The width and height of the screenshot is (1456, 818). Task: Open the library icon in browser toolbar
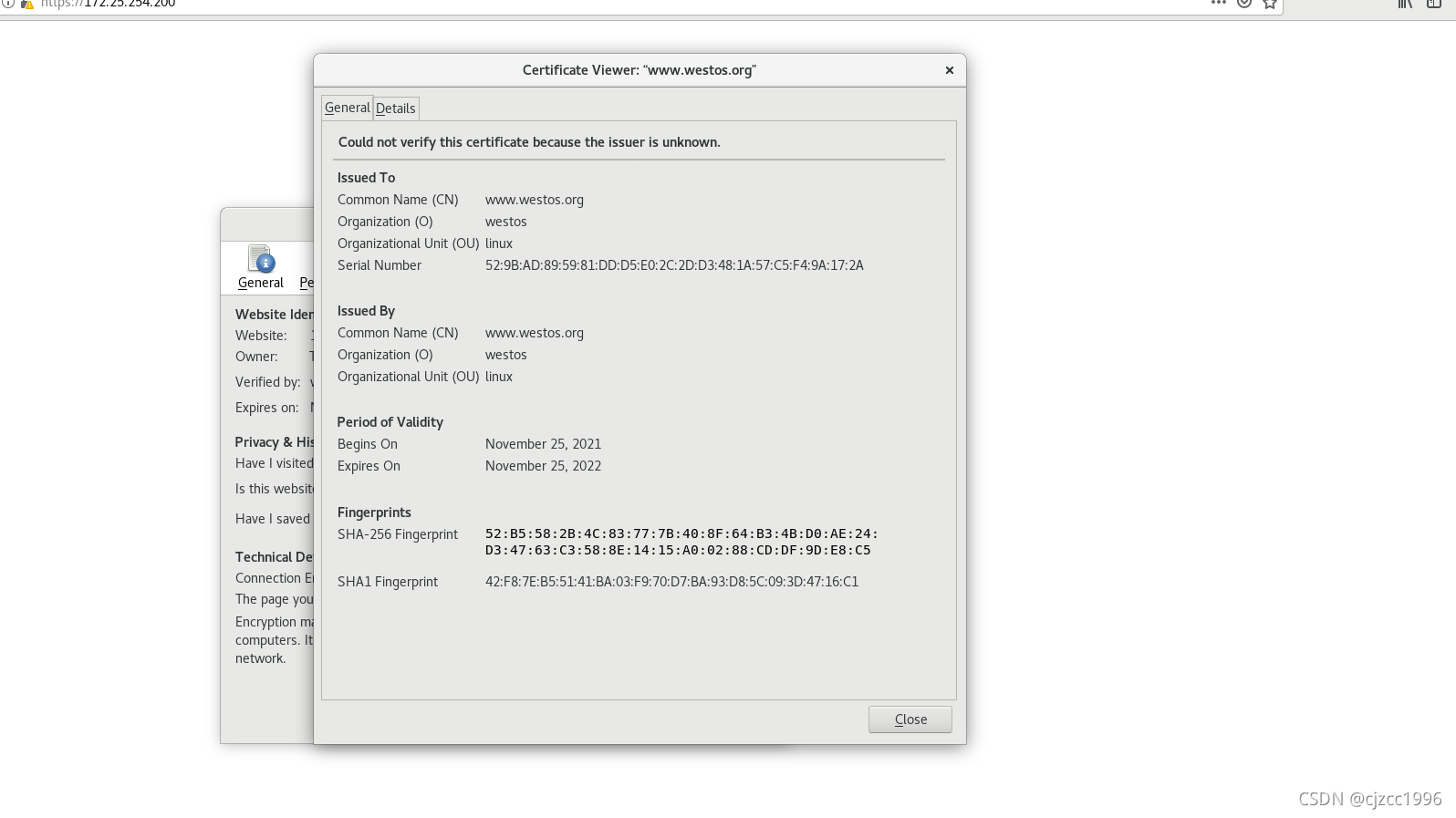point(1405,4)
